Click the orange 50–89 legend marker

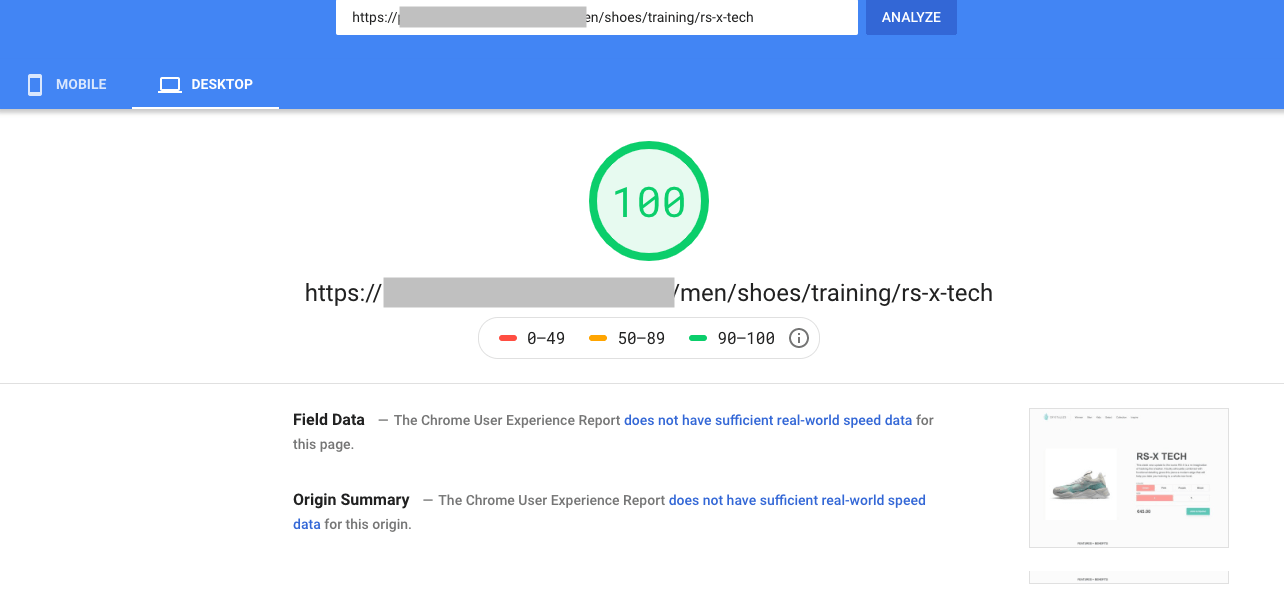point(598,338)
